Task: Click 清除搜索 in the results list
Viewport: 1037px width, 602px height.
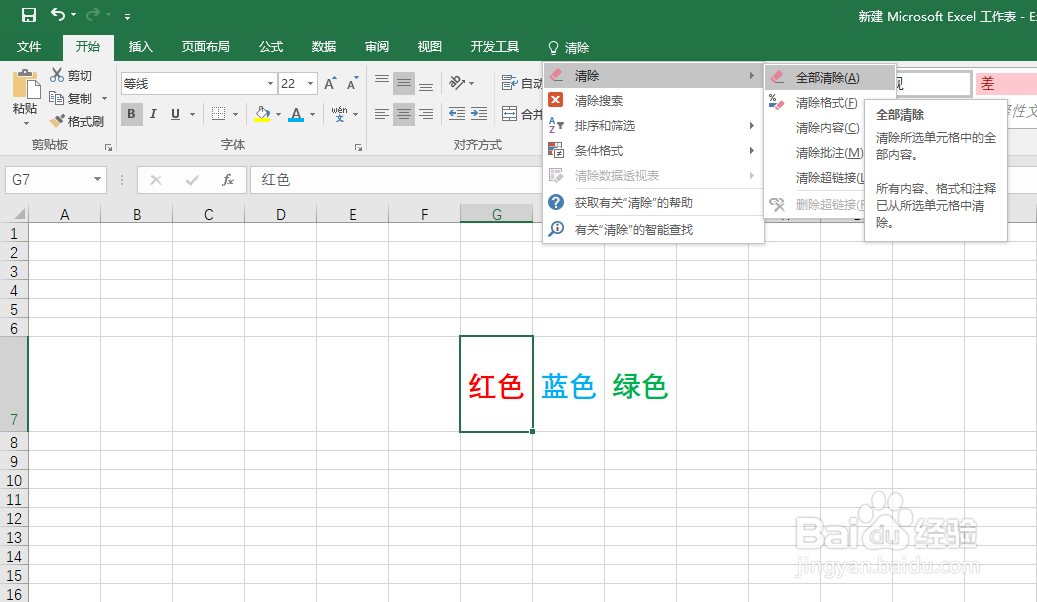Action: point(653,101)
